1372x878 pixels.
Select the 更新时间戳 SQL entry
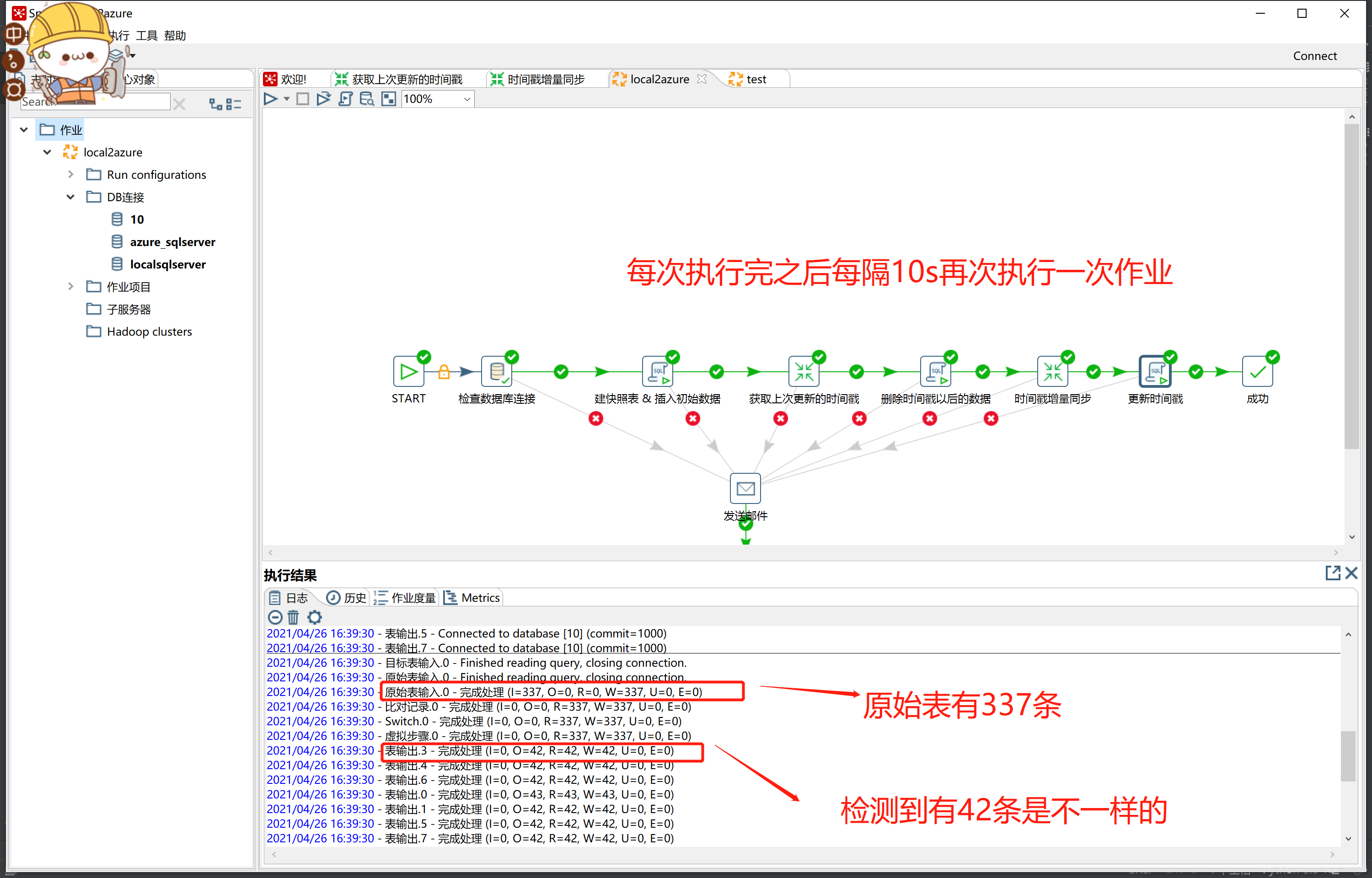click(1155, 372)
